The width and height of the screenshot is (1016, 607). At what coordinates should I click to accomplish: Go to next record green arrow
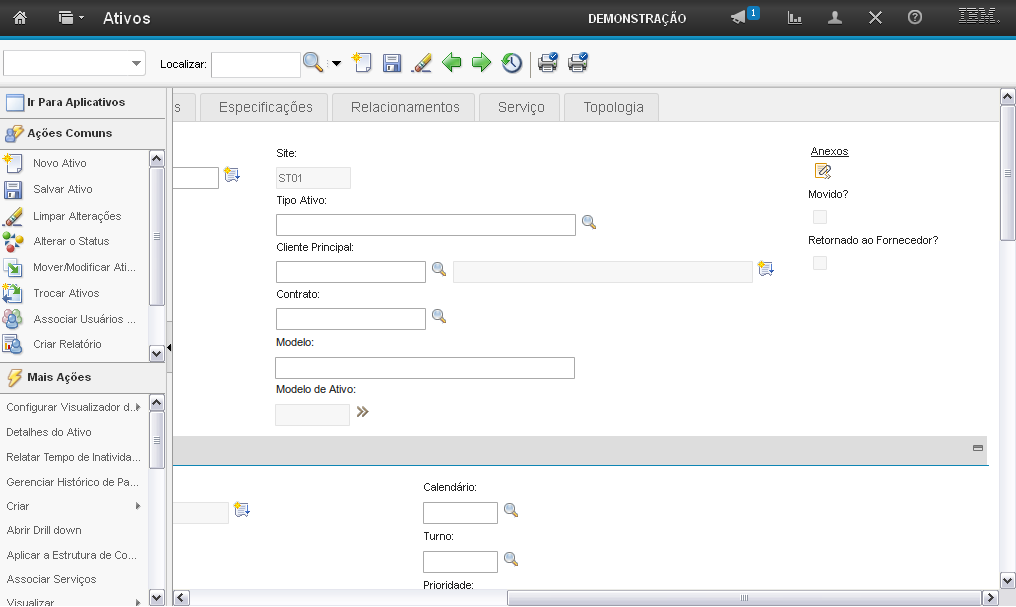tap(482, 63)
